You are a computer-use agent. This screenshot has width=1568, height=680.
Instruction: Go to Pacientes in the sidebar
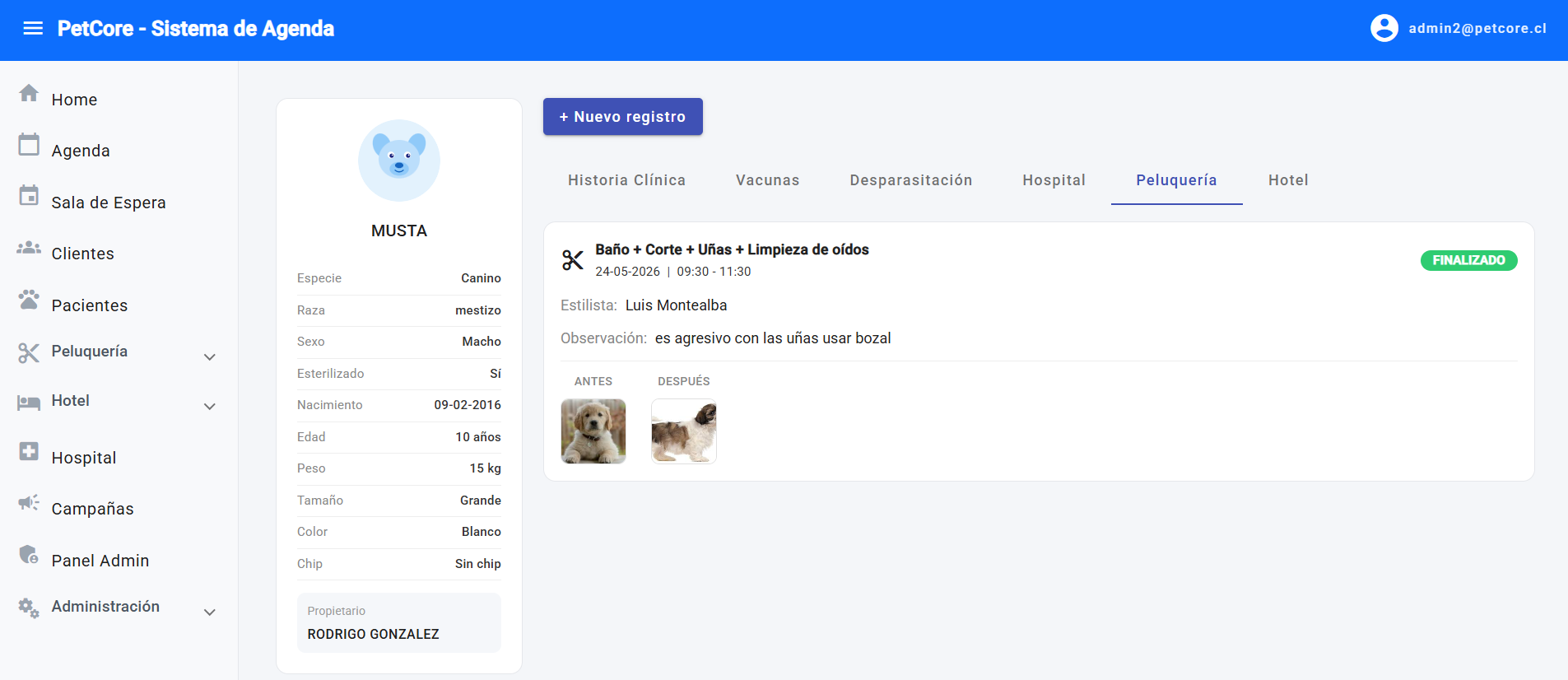pos(90,305)
